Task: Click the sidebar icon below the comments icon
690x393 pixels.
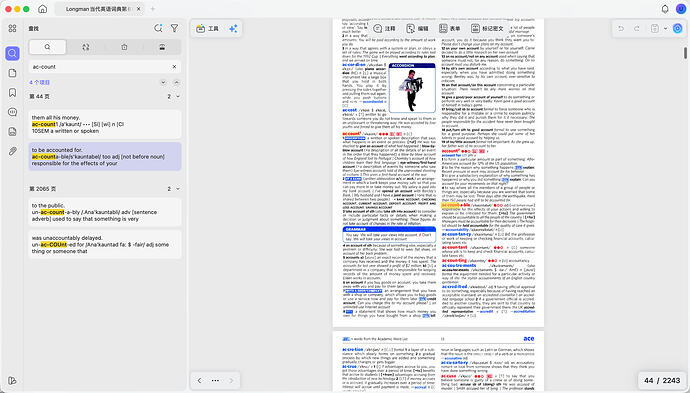Action: (12, 131)
